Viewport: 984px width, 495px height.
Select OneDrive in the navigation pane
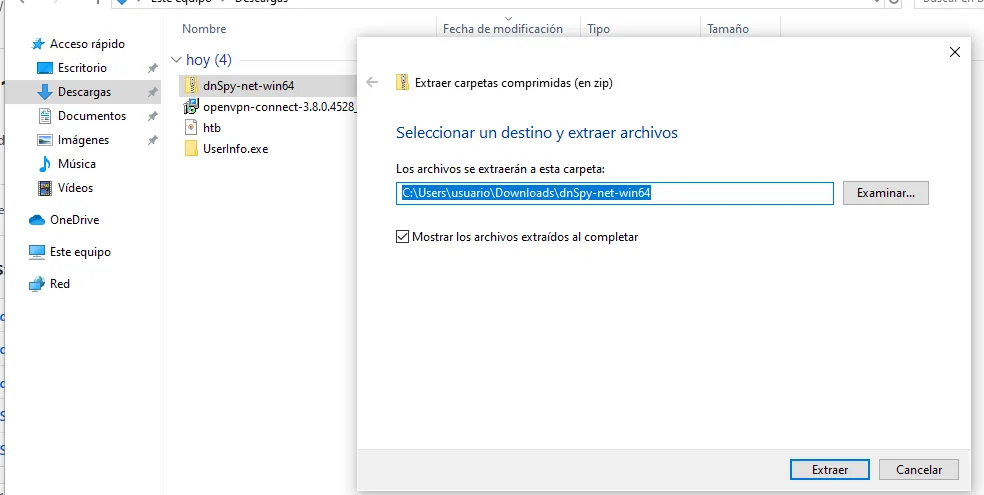tap(75, 220)
